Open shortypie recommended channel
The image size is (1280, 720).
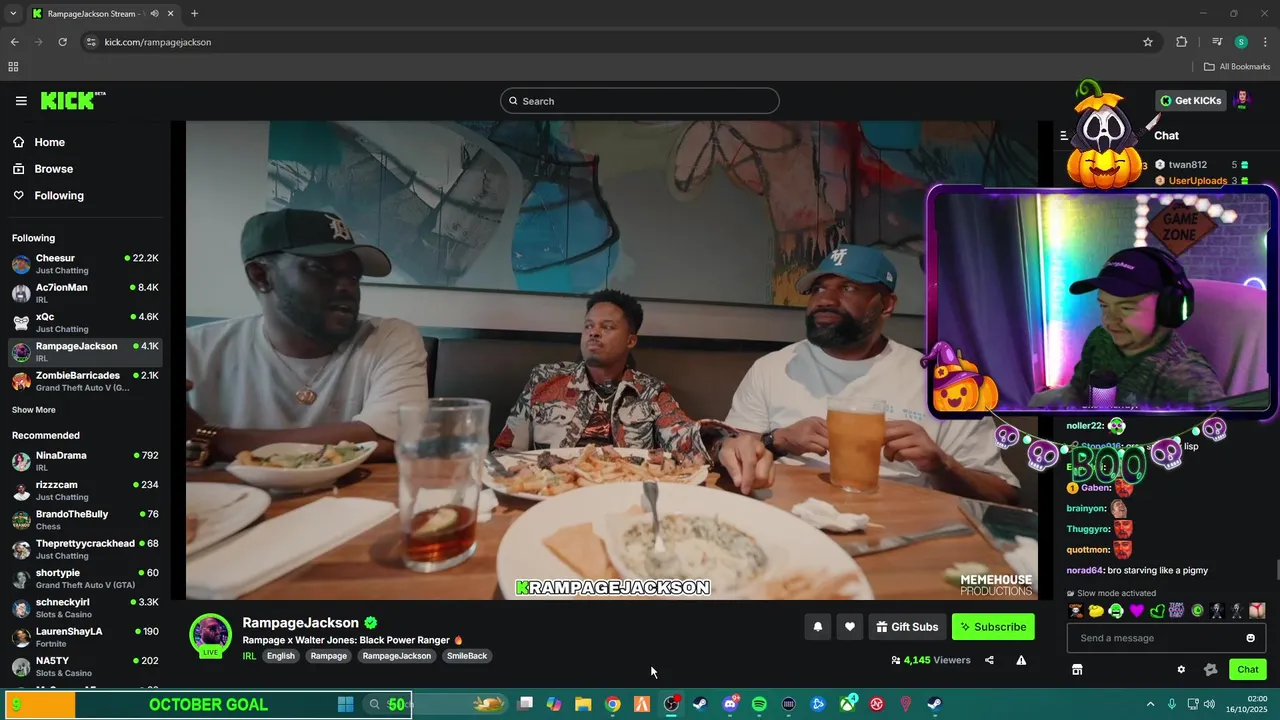coord(85,578)
